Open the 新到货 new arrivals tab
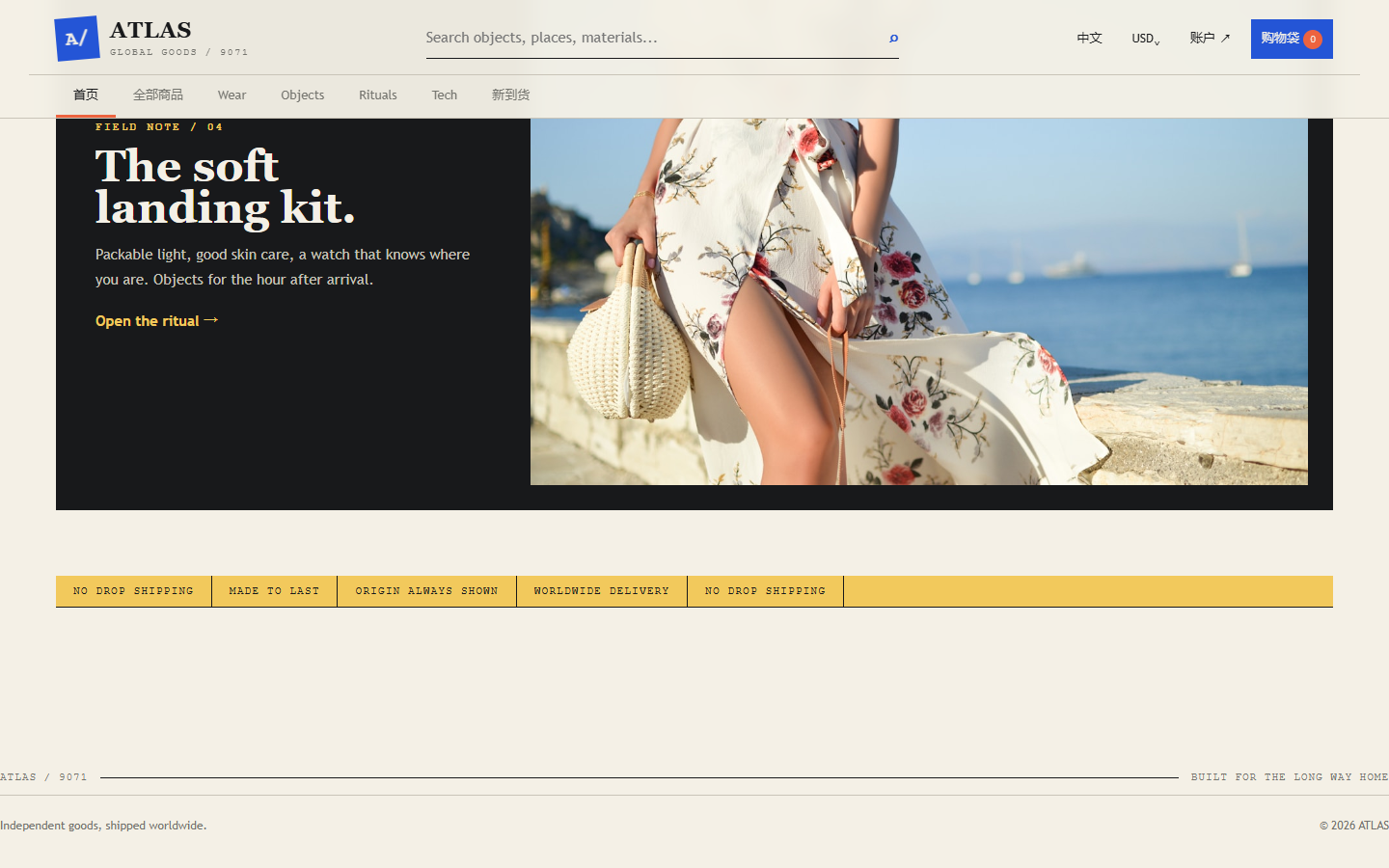1389x868 pixels. [x=510, y=95]
